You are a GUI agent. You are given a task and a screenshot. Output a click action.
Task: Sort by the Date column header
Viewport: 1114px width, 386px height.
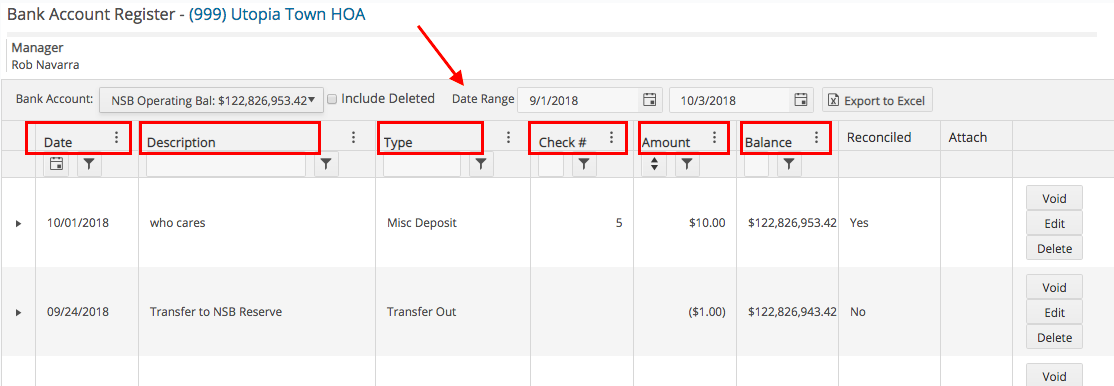coord(58,142)
